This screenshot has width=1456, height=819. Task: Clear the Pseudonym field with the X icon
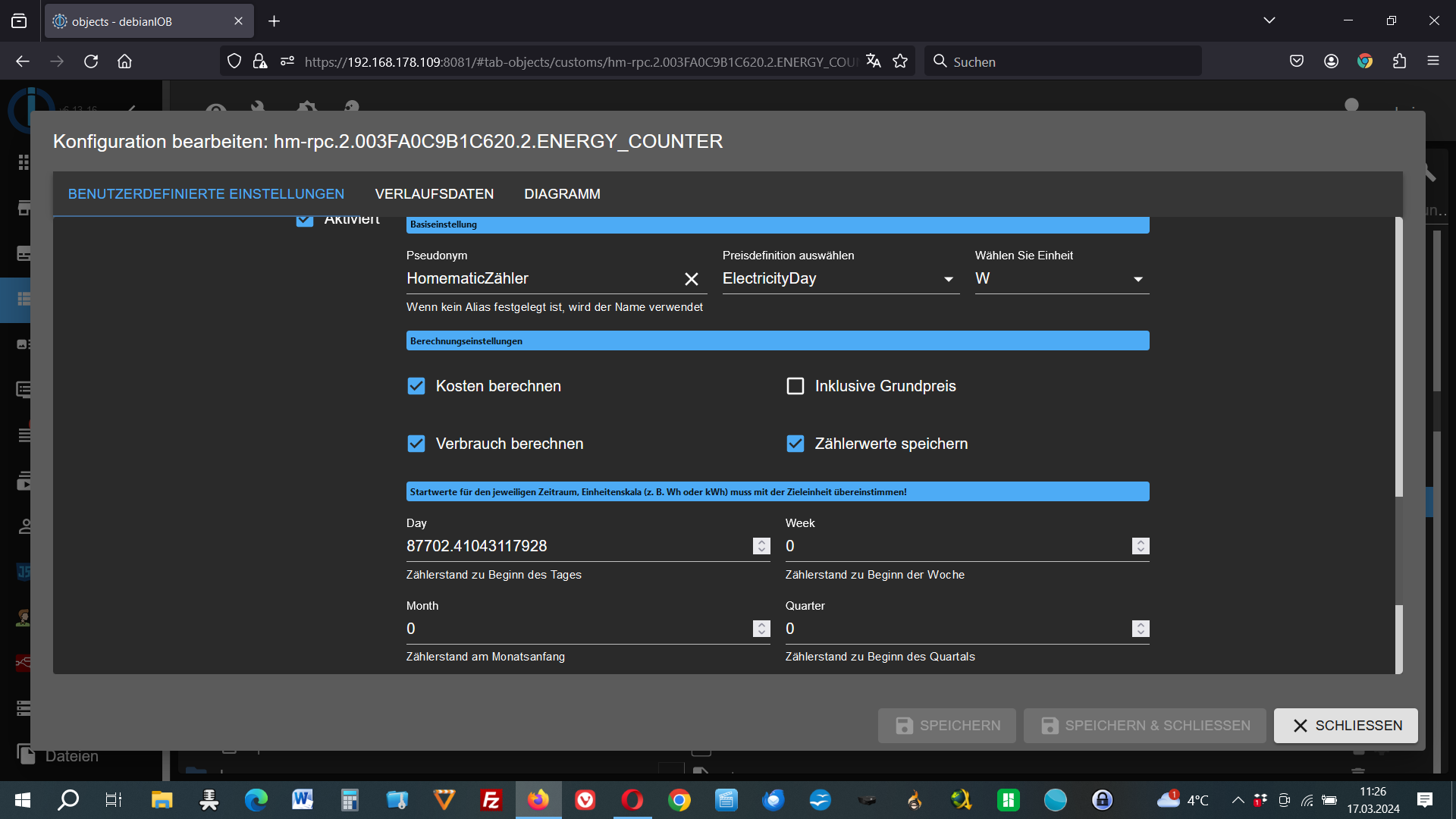point(691,279)
